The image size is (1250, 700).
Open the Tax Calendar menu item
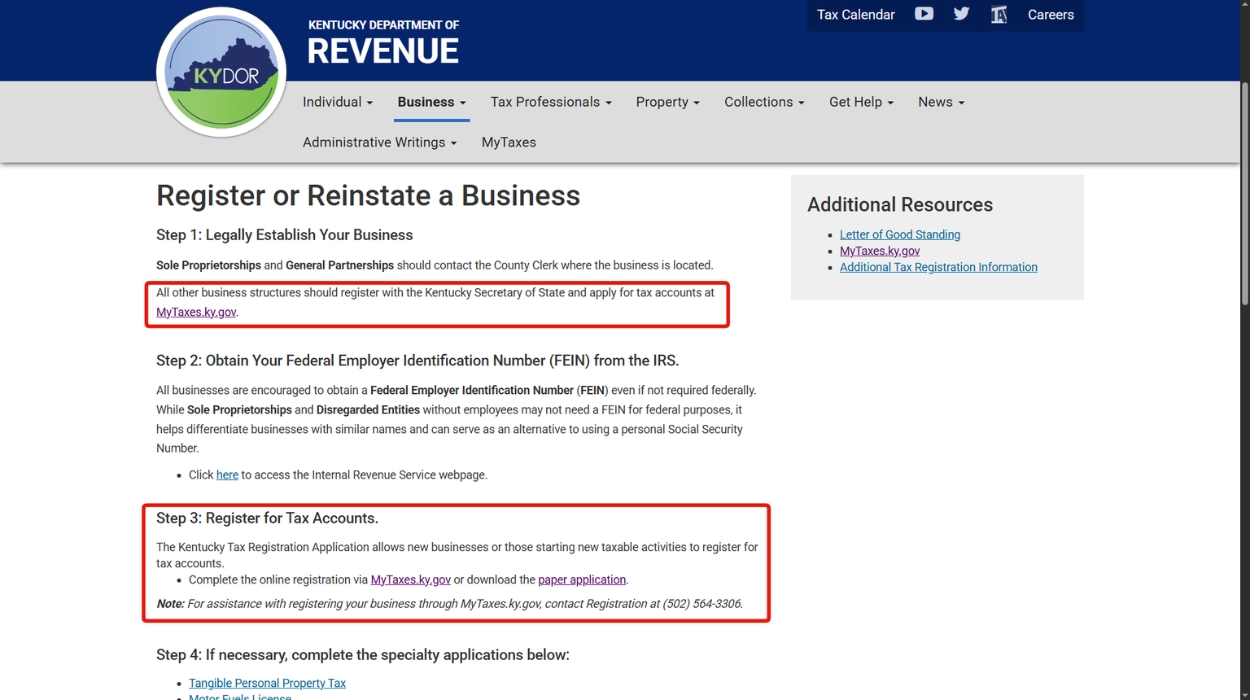click(855, 14)
